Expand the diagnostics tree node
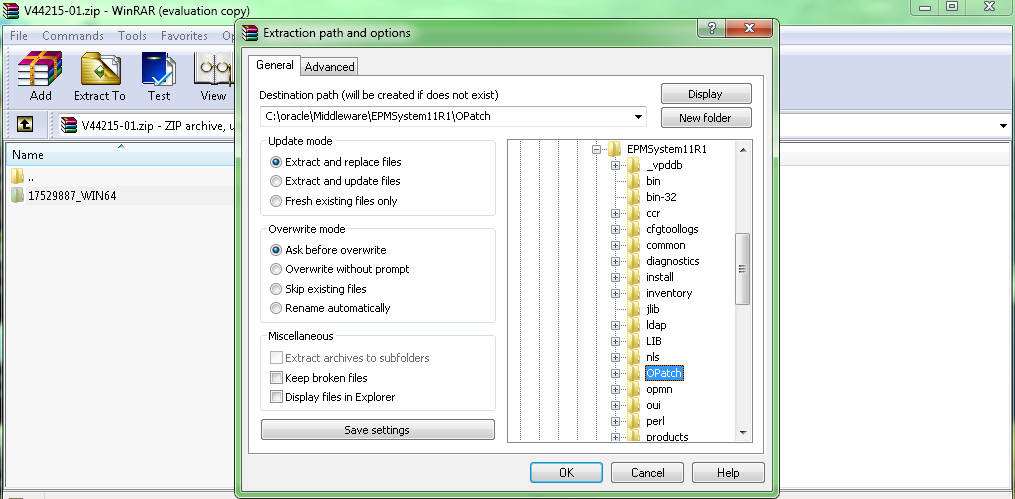The width and height of the screenshot is (1015, 499). pos(615,261)
